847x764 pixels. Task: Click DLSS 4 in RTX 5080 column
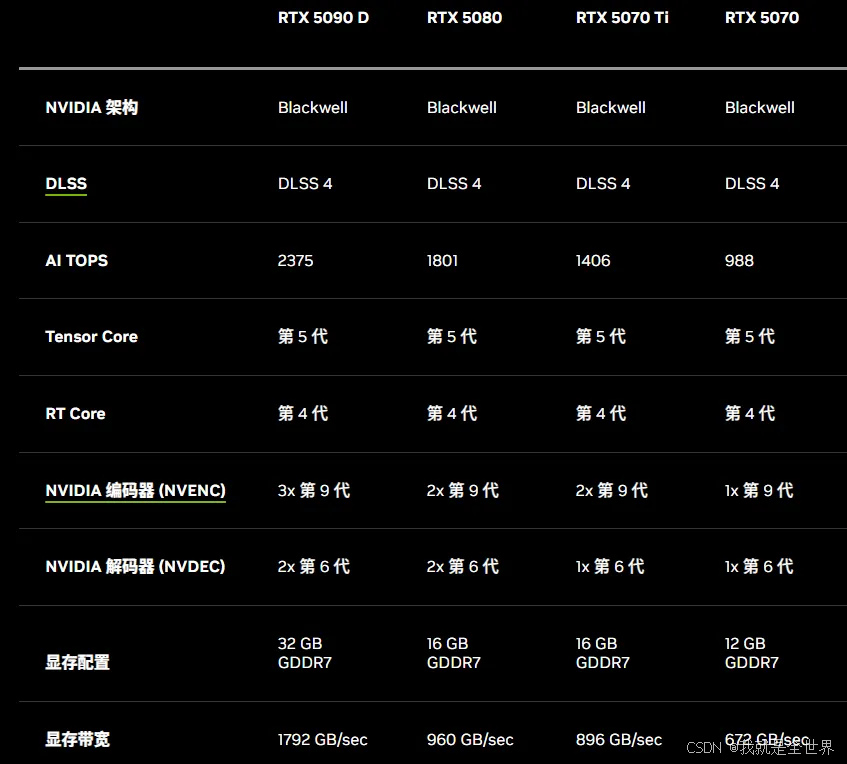(454, 184)
